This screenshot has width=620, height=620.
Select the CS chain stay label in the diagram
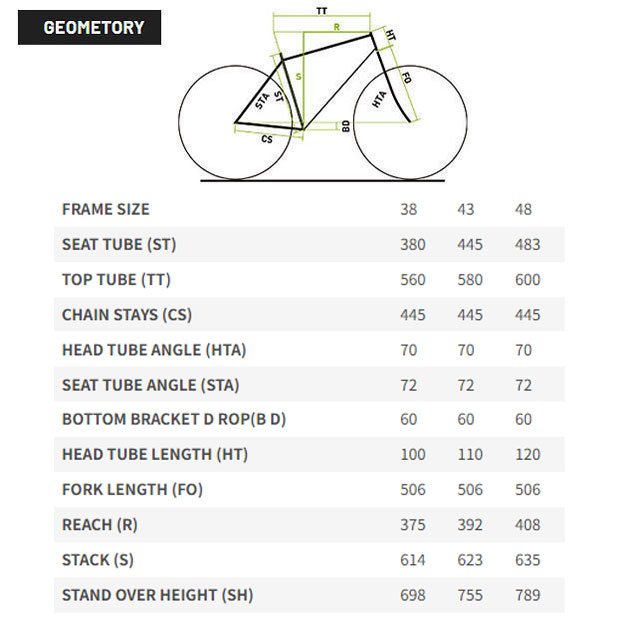(x=267, y=140)
